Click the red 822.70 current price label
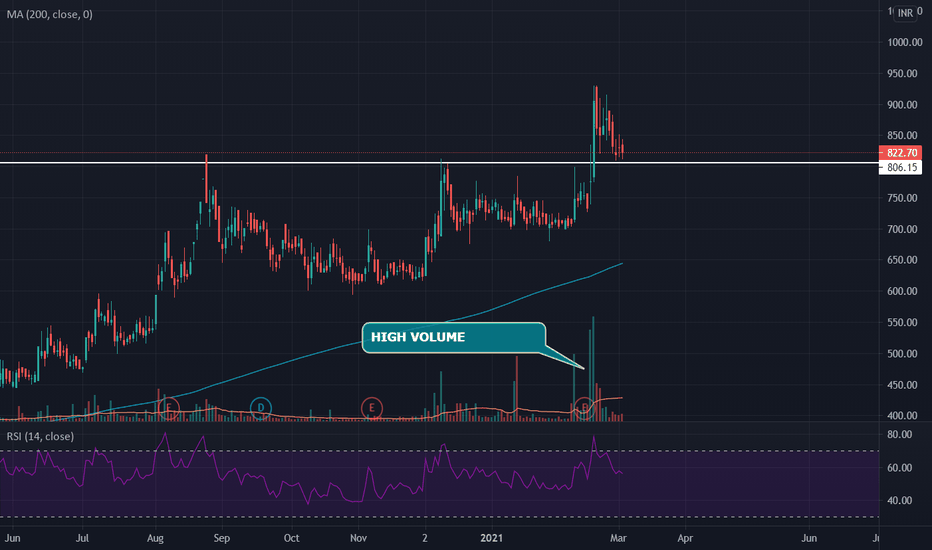This screenshot has width=932, height=550. (x=900, y=153)
